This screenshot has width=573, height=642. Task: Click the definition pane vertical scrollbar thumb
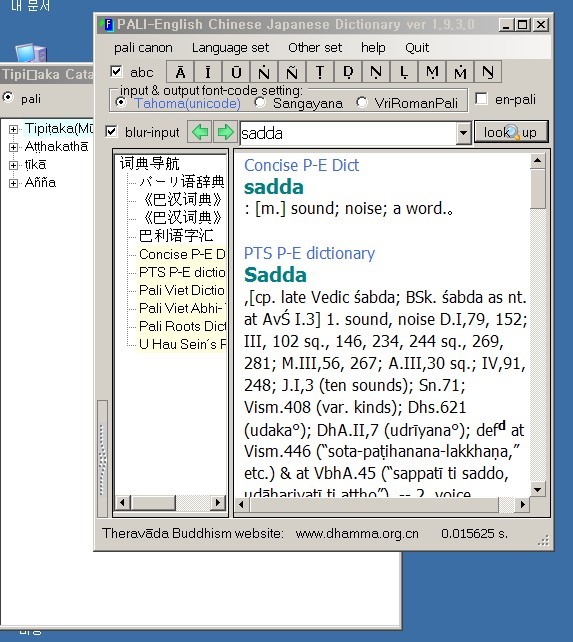tap(538, 189)
